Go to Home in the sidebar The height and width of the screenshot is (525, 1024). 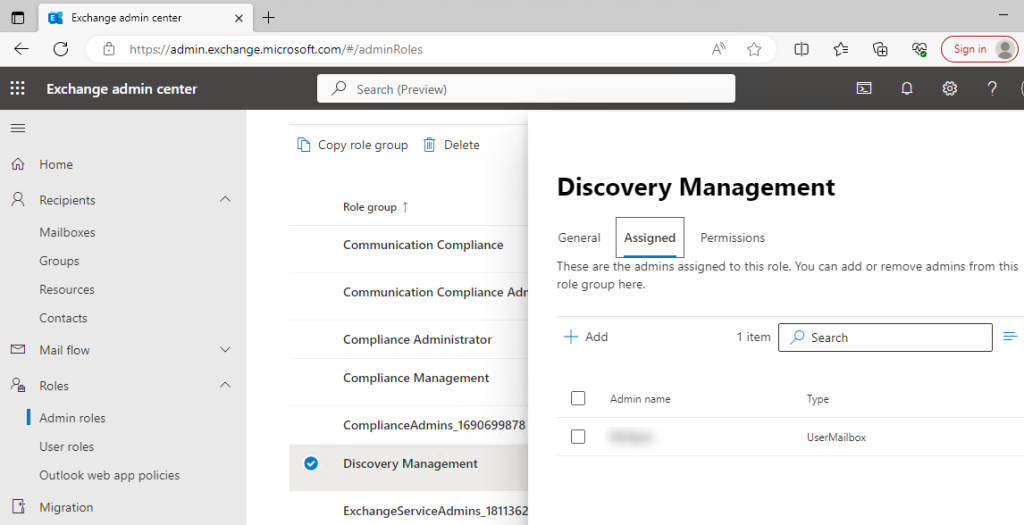[x=56, y=165]
